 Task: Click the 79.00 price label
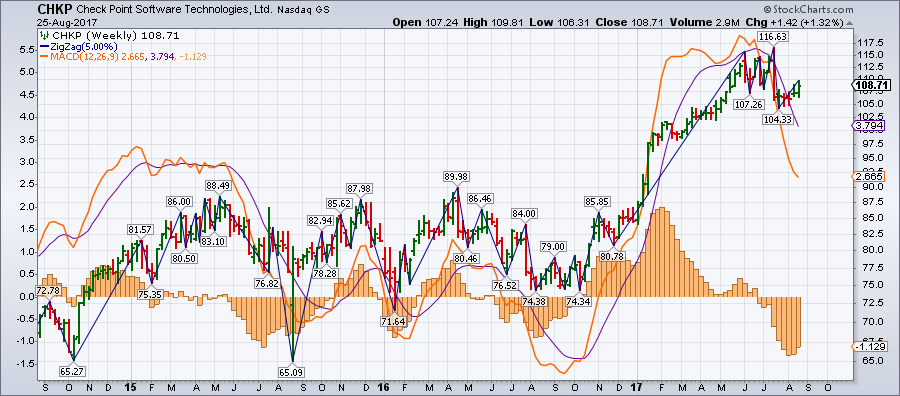pyautogui.click(x=554, y=247)
